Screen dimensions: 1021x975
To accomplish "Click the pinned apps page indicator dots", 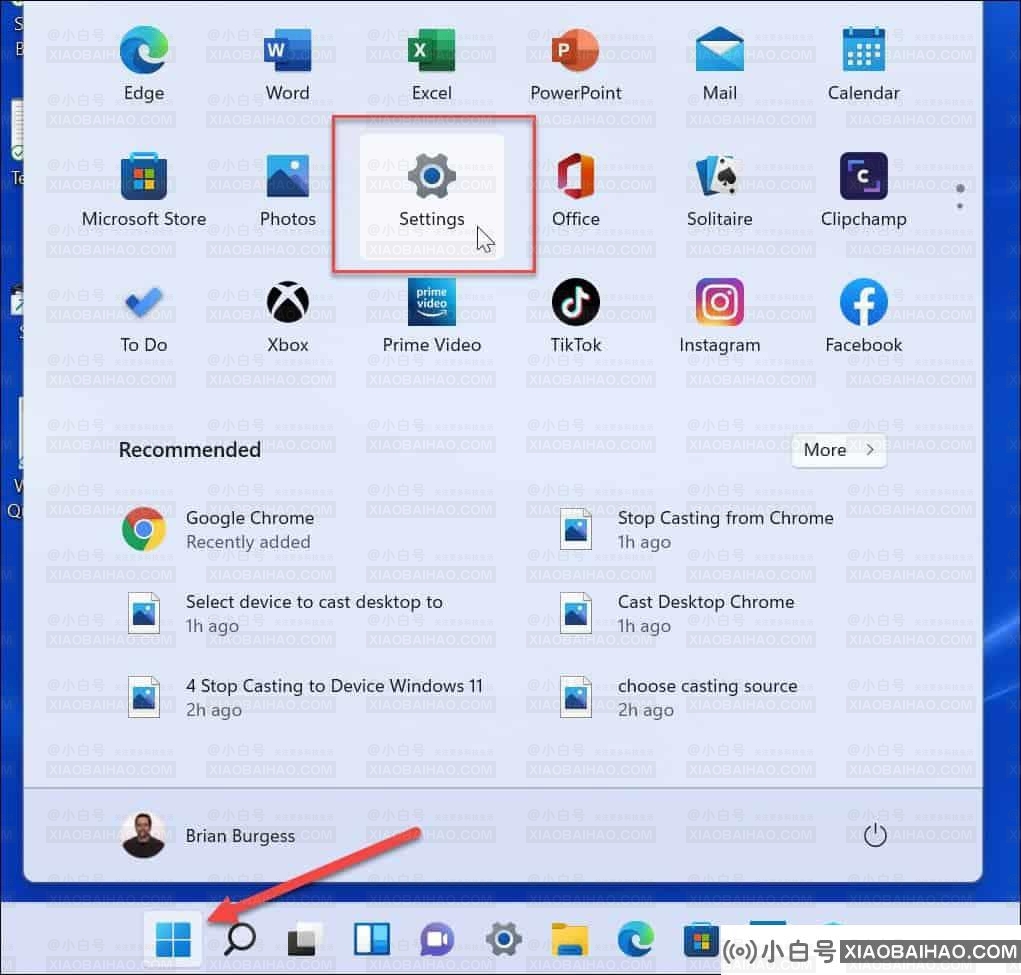I will coord(960,197).
